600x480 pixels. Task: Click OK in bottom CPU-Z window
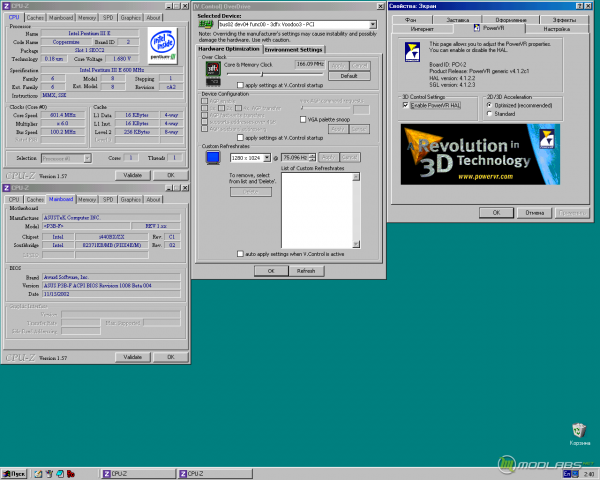[171, 357]
